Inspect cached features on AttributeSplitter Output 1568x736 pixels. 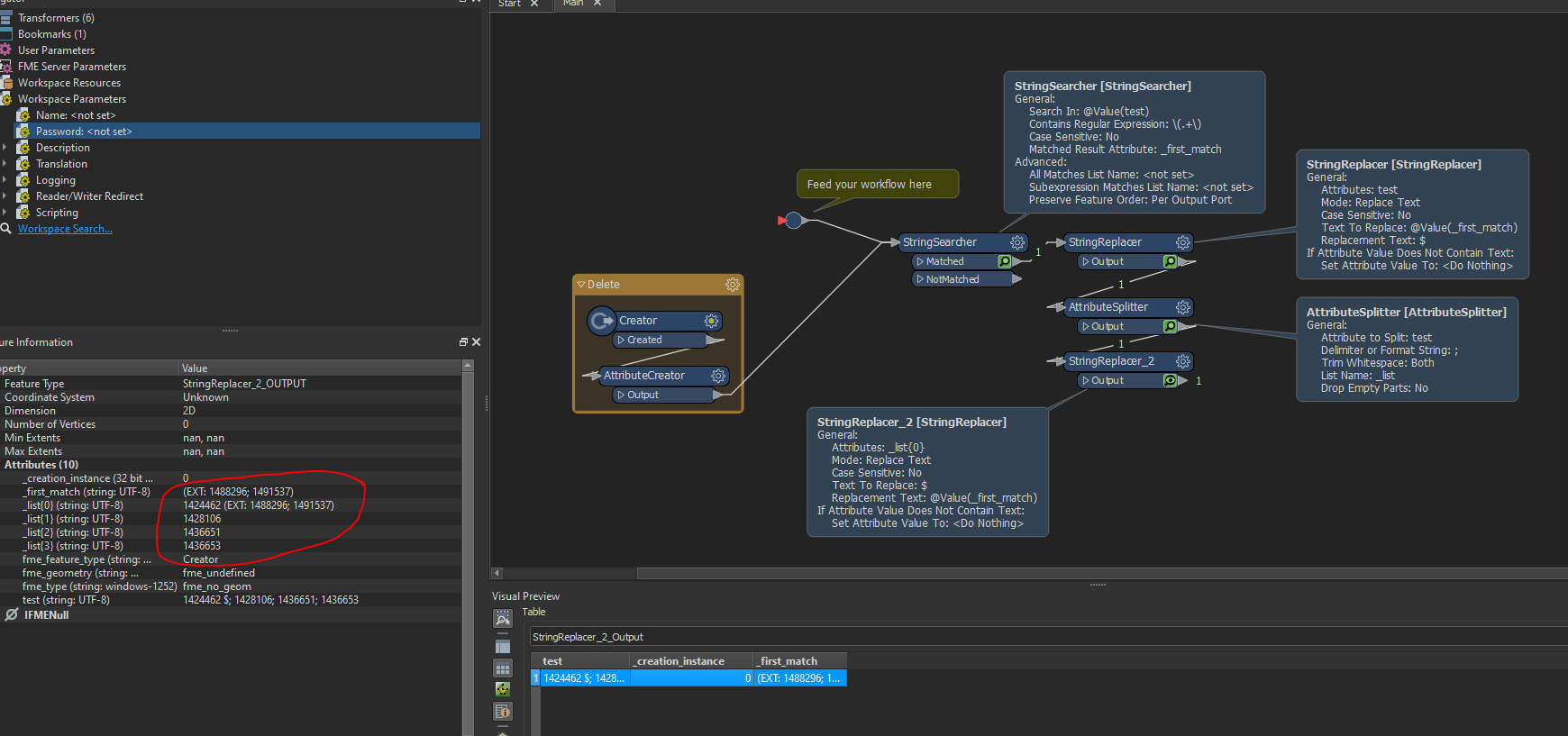tap(1171, 326)
